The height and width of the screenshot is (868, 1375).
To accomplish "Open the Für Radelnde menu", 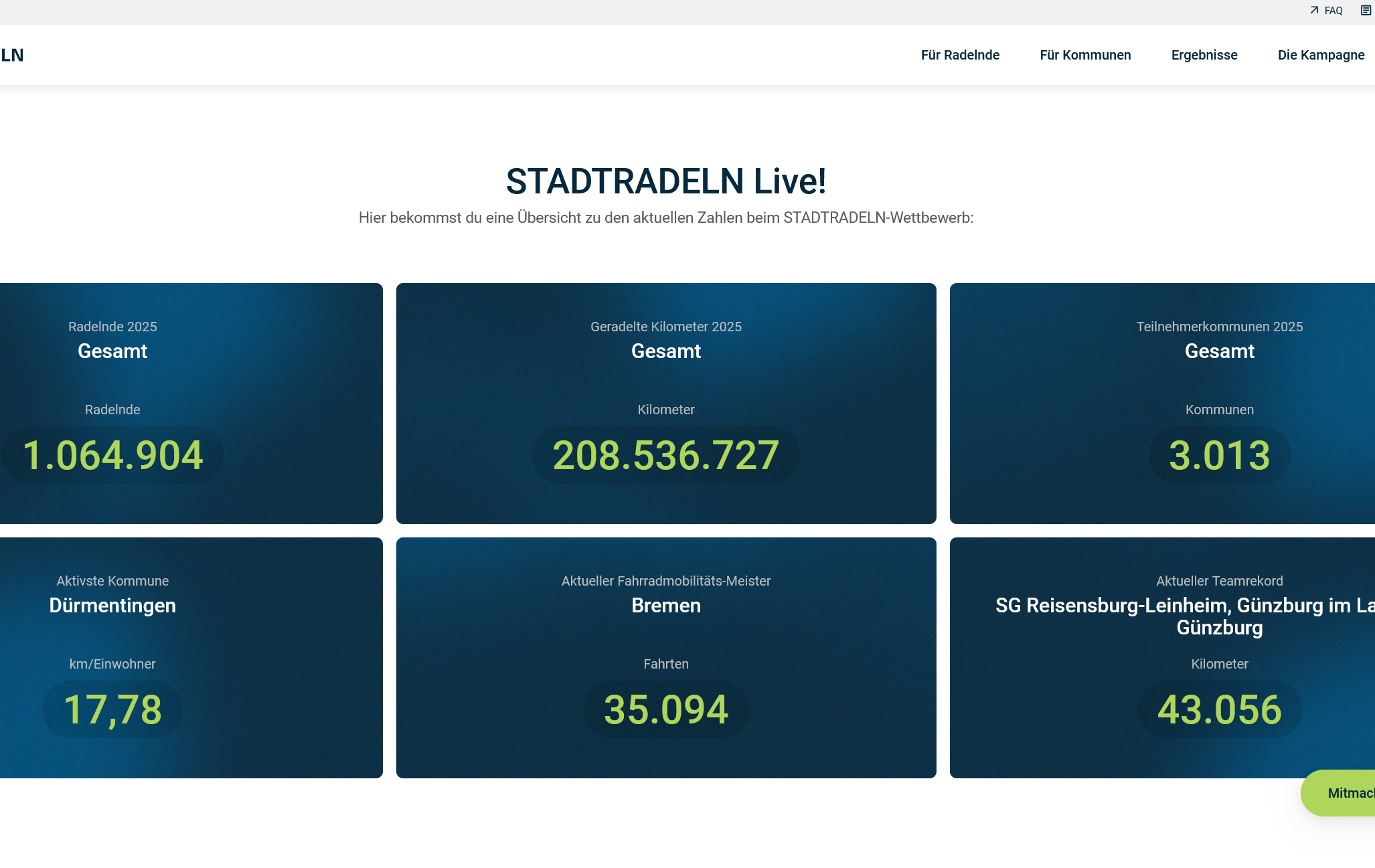I will click(960, 55).
